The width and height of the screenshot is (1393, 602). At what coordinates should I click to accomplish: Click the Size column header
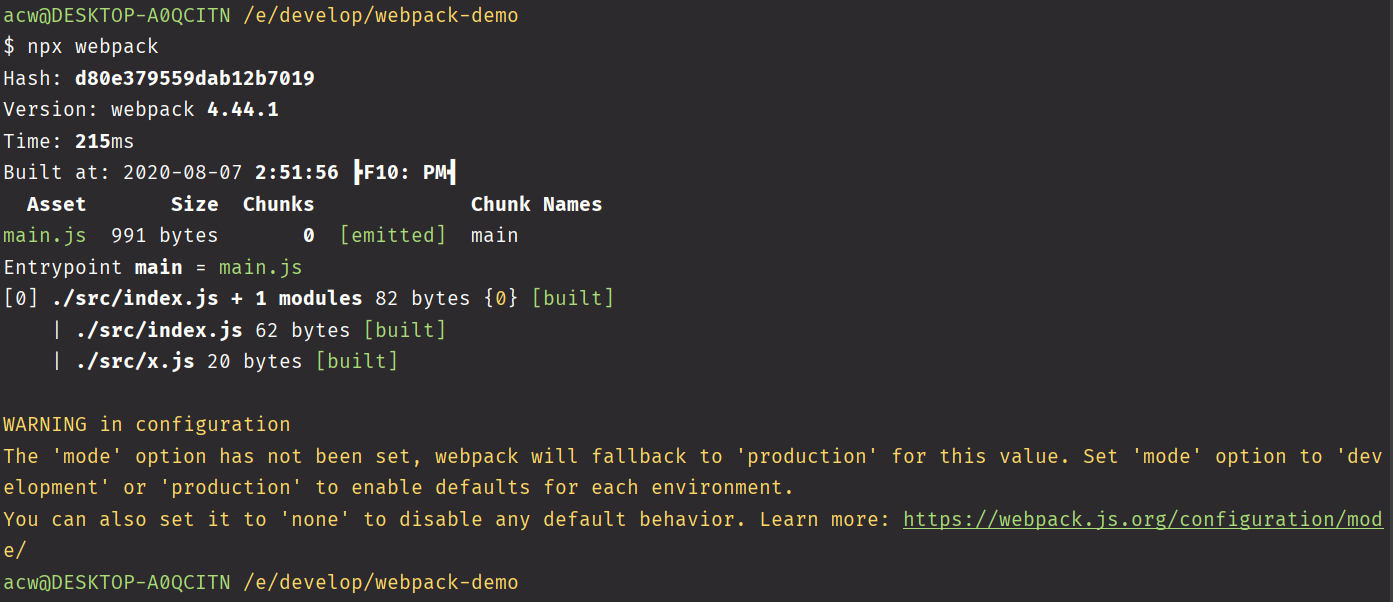coord(195,205)
